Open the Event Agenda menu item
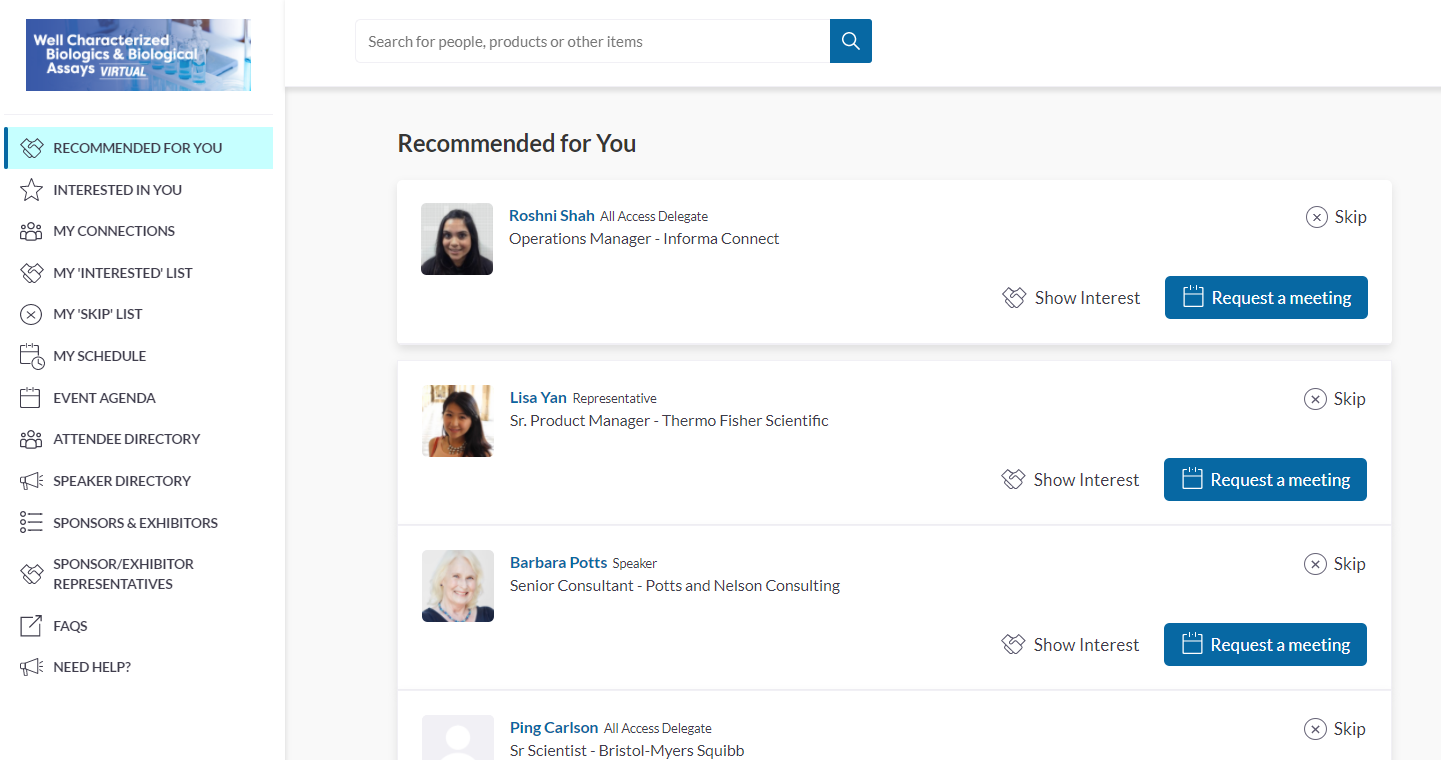The width and height of the screenshot is (1441, 760). pos(104,398)
